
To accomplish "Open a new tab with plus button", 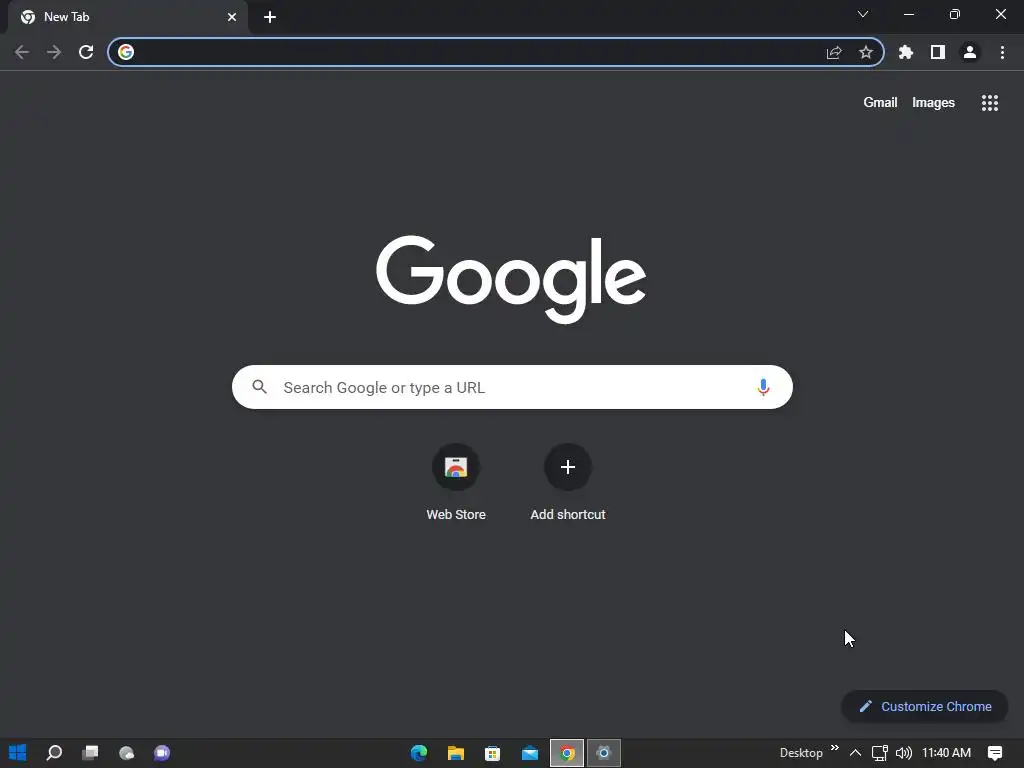I will point(270,17).
